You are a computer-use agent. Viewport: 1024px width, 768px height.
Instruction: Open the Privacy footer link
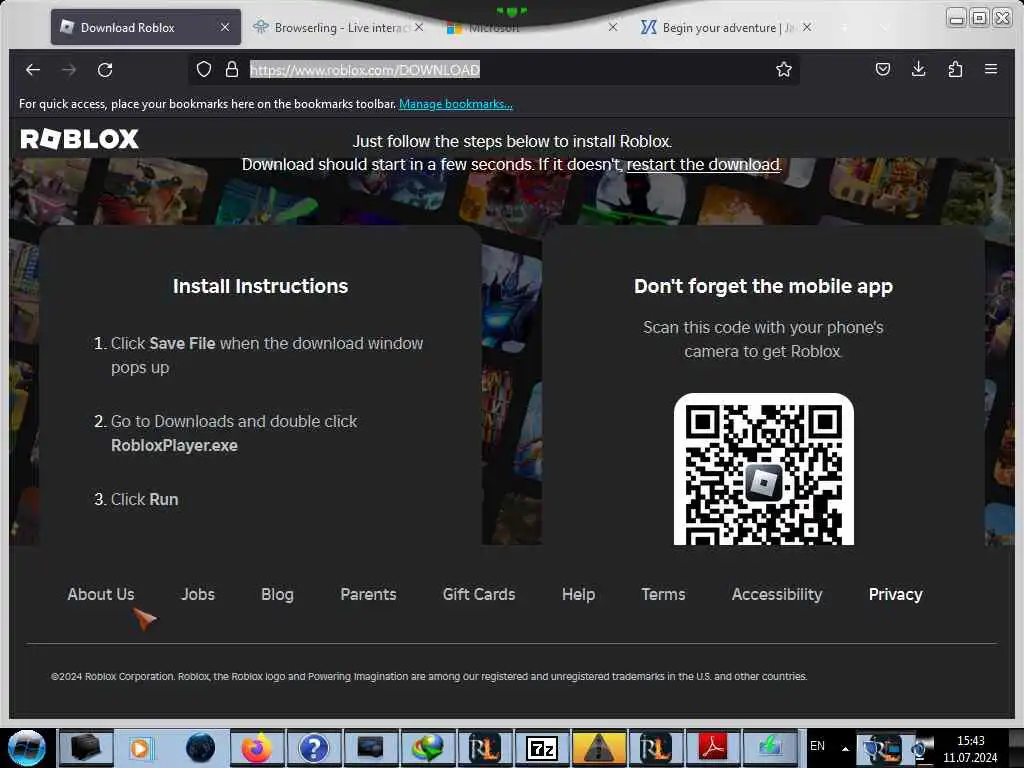[895, 594]
